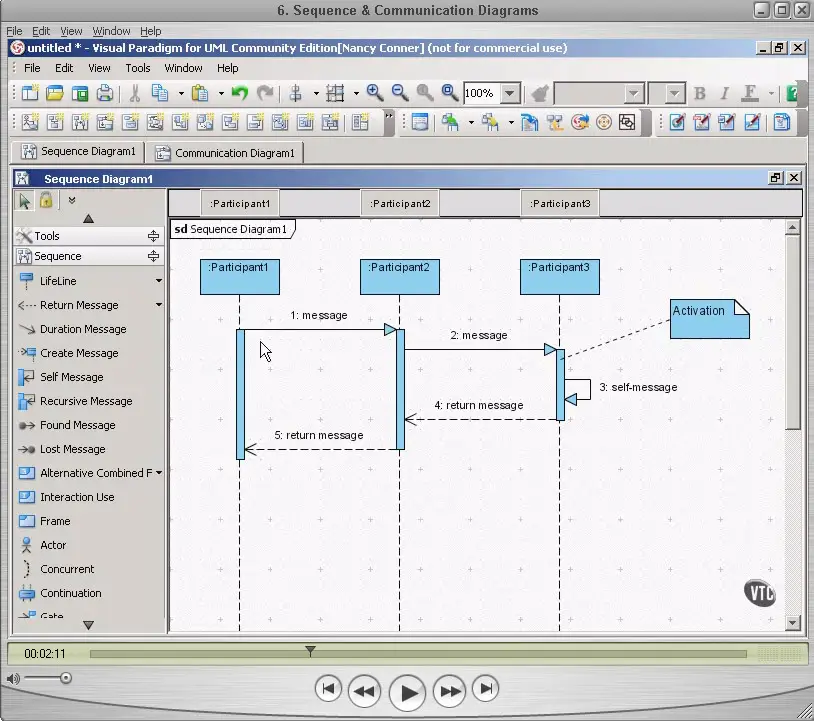Open the inner Window menu
814x721 pixels.
[x=183, y=68]
